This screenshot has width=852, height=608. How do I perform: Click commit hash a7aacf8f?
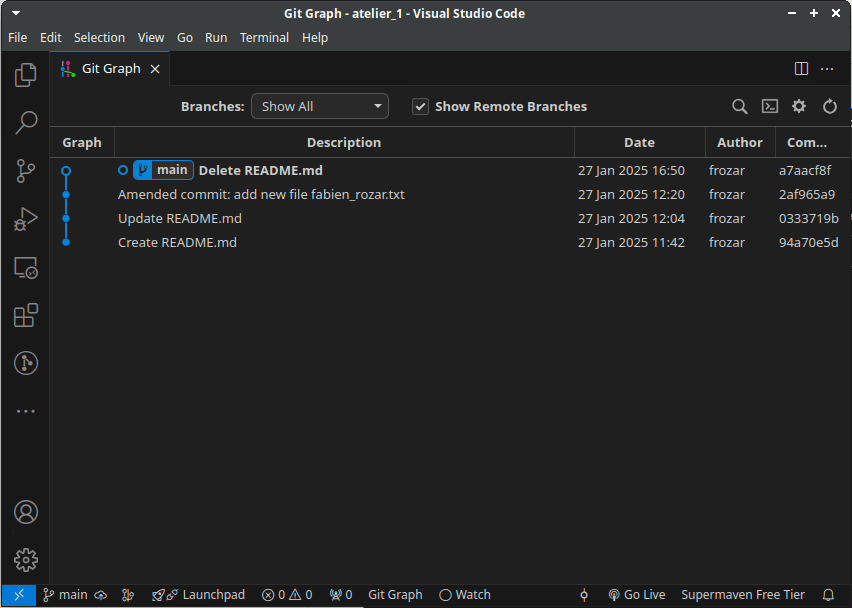coord(805,171)
